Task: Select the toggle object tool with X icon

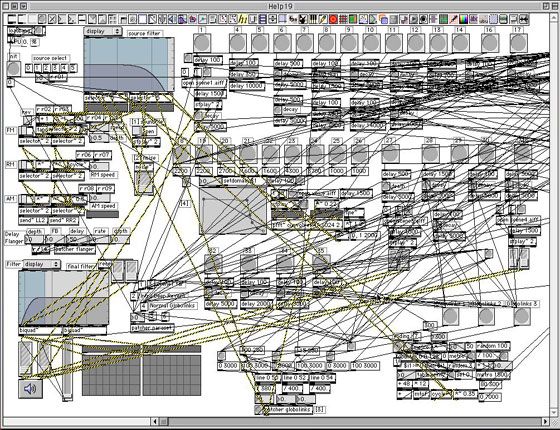Action: click(52, 19)
